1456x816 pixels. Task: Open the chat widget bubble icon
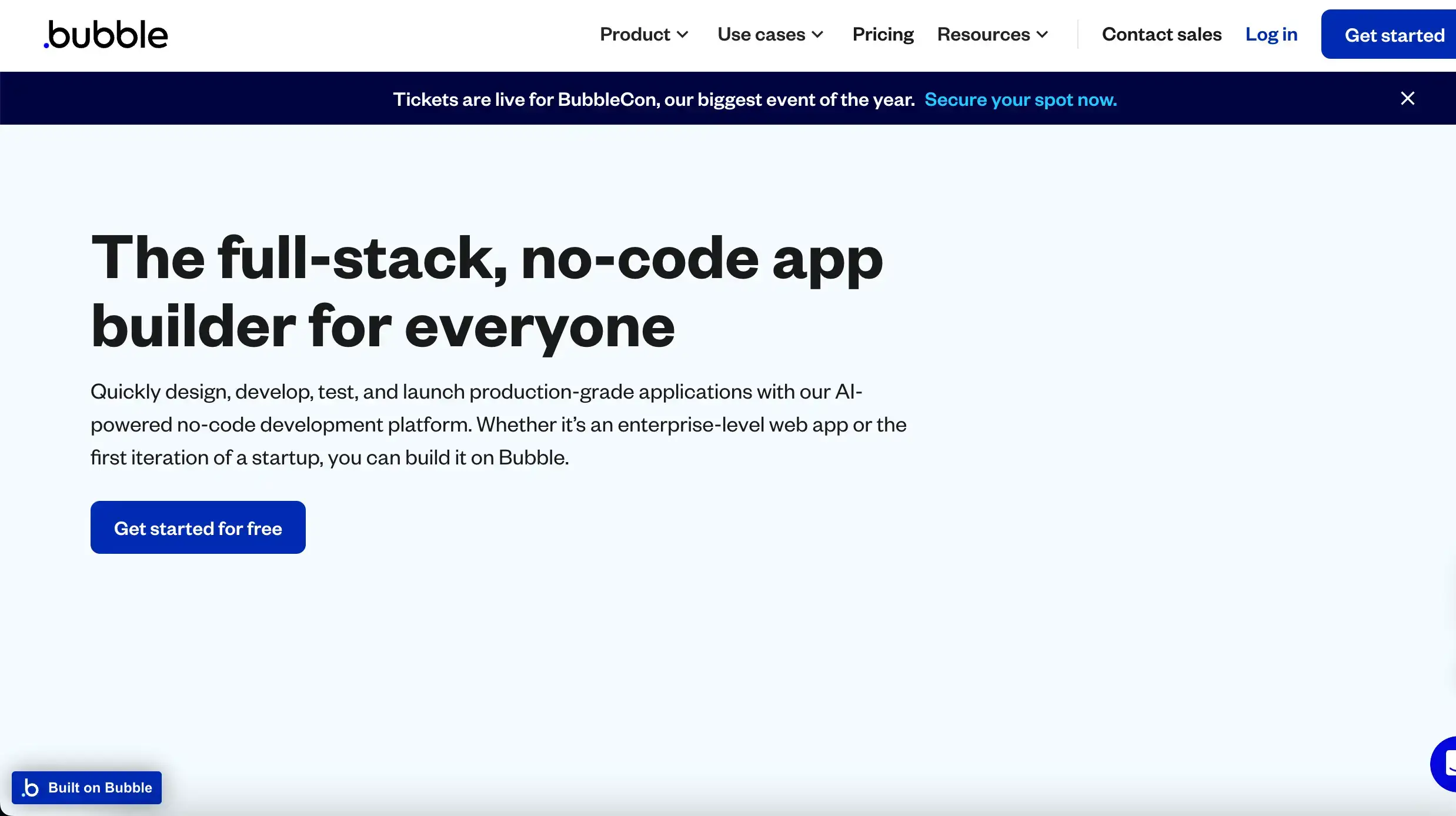pos(1444,764)
